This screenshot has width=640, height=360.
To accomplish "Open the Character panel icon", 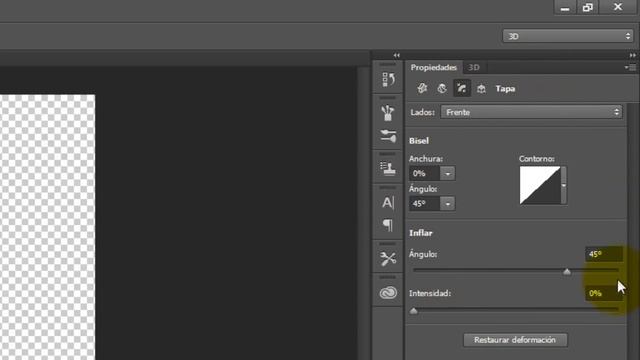I will [388, 202].
